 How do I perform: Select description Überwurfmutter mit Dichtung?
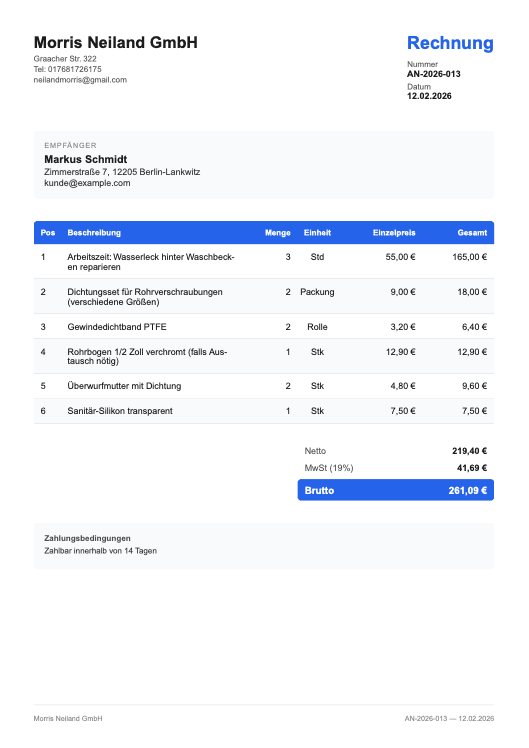124,386
